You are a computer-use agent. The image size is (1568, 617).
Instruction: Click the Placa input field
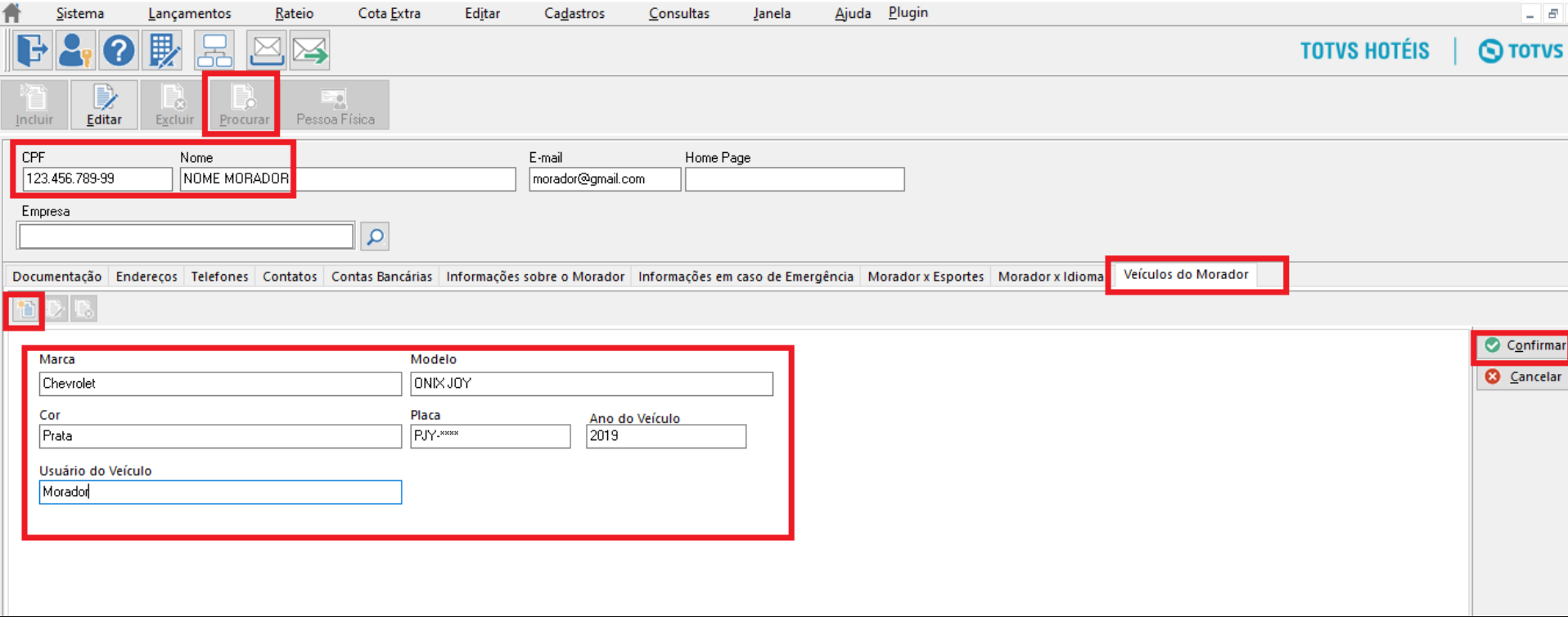490,436
